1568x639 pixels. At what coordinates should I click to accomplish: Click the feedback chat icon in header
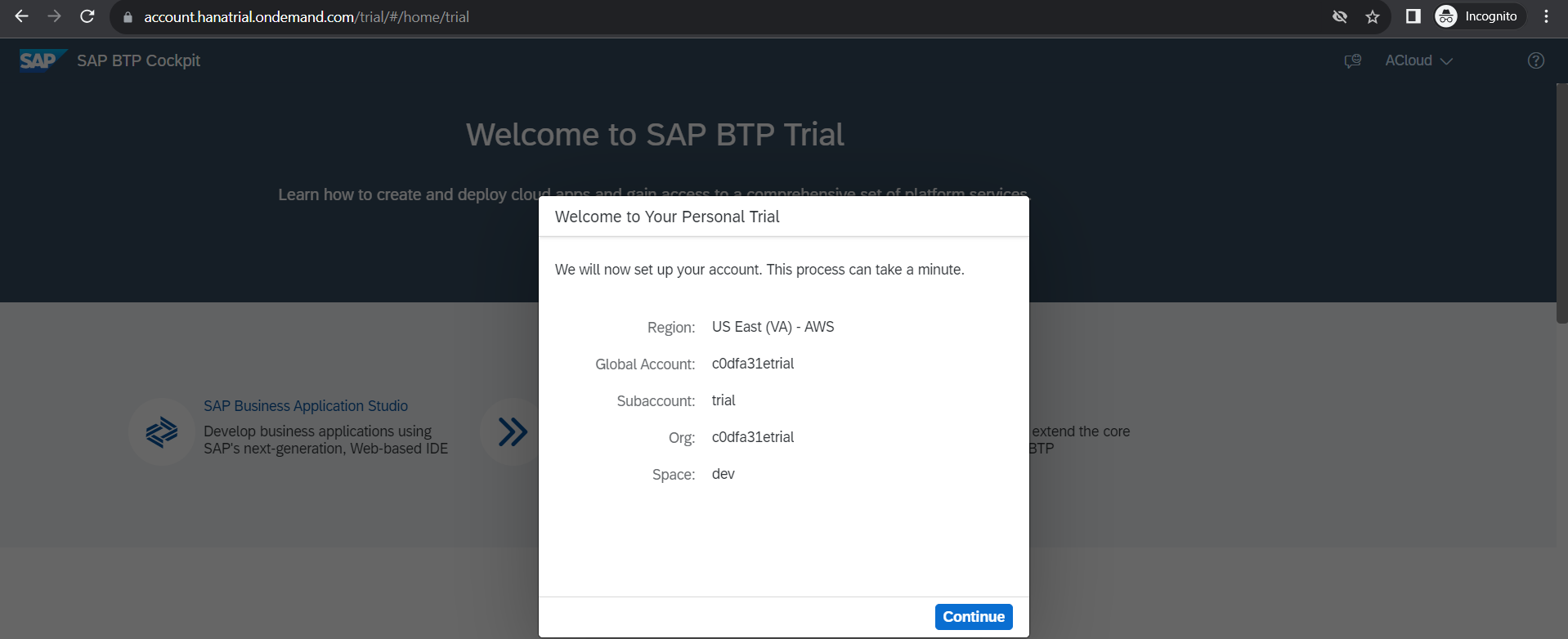tap(1352, 61)
